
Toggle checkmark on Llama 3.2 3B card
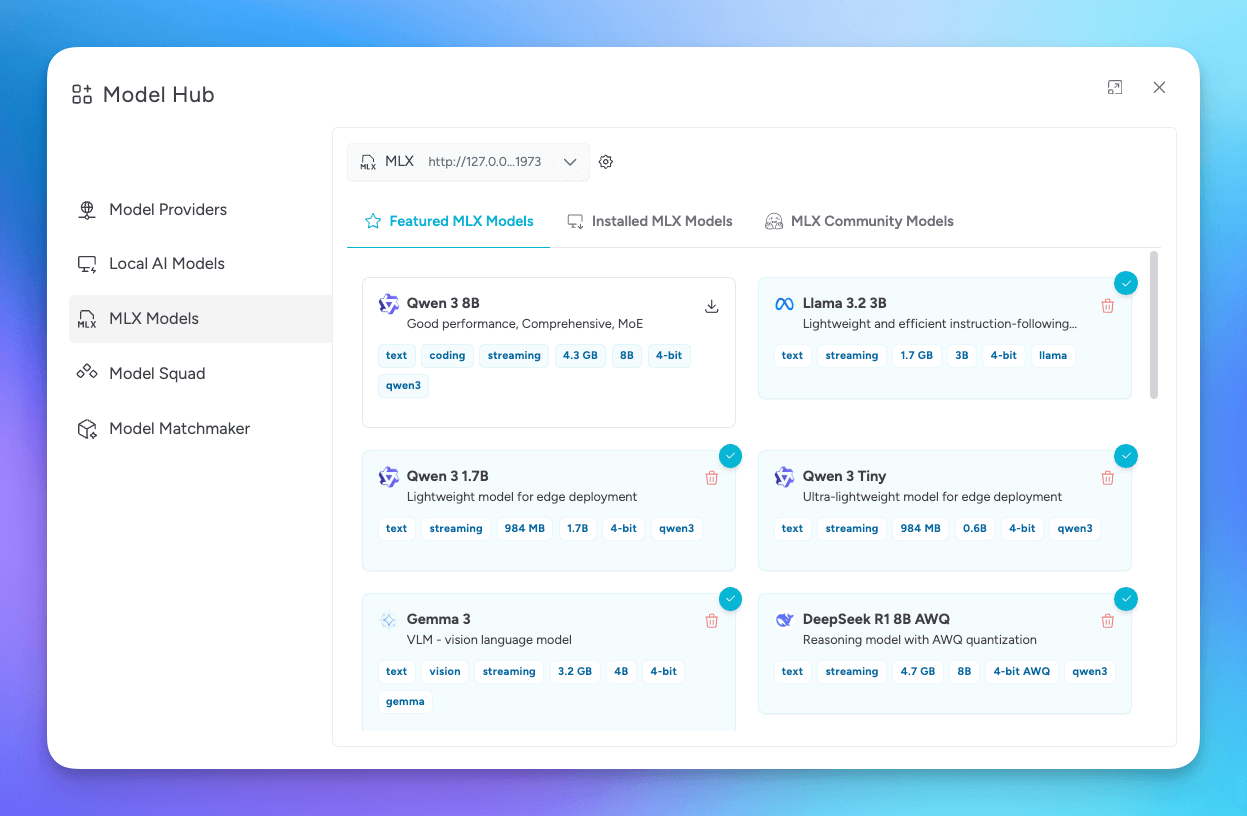(1126, 283)
